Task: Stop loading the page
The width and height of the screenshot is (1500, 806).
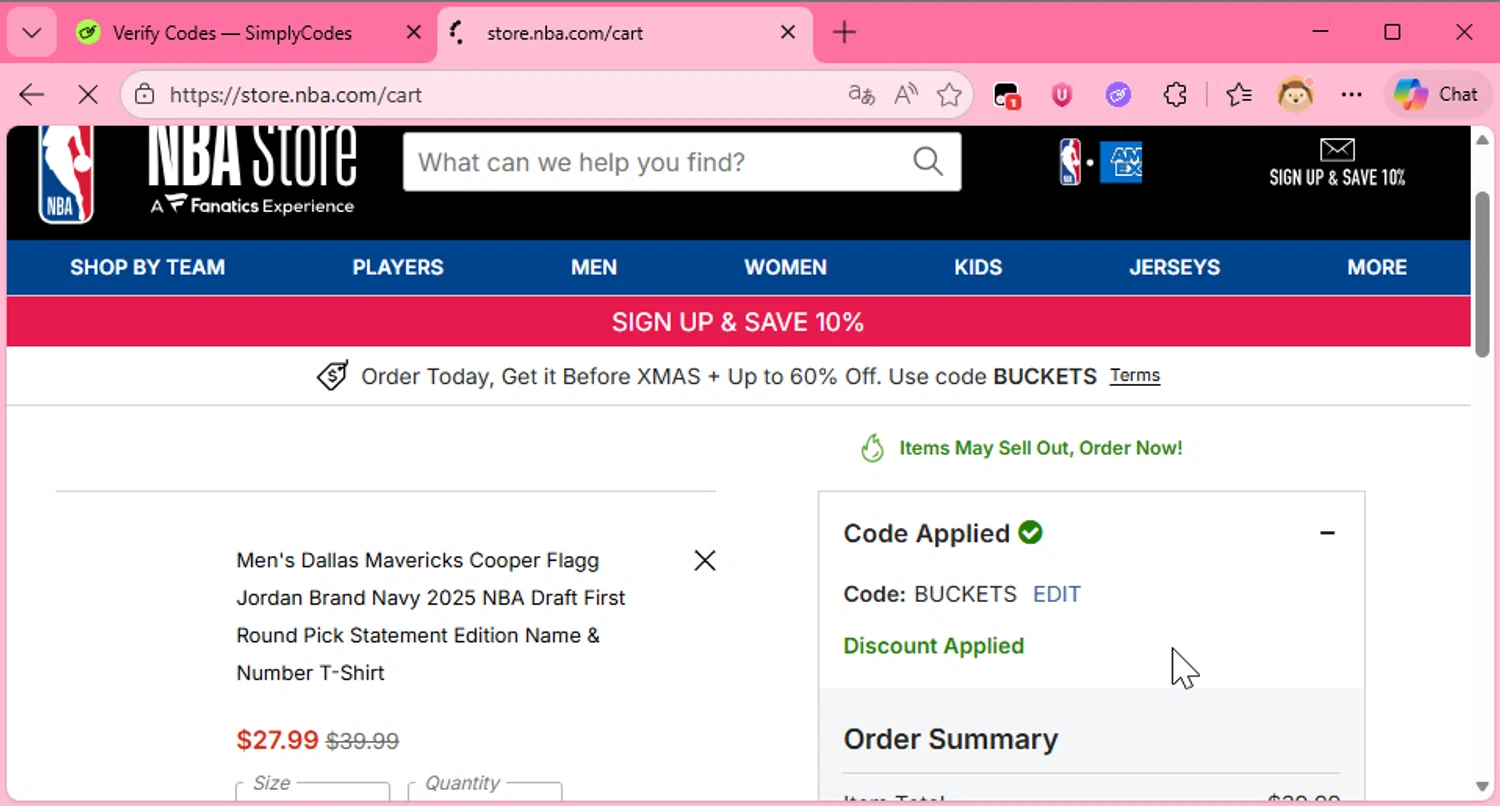Action: (88, 95)
